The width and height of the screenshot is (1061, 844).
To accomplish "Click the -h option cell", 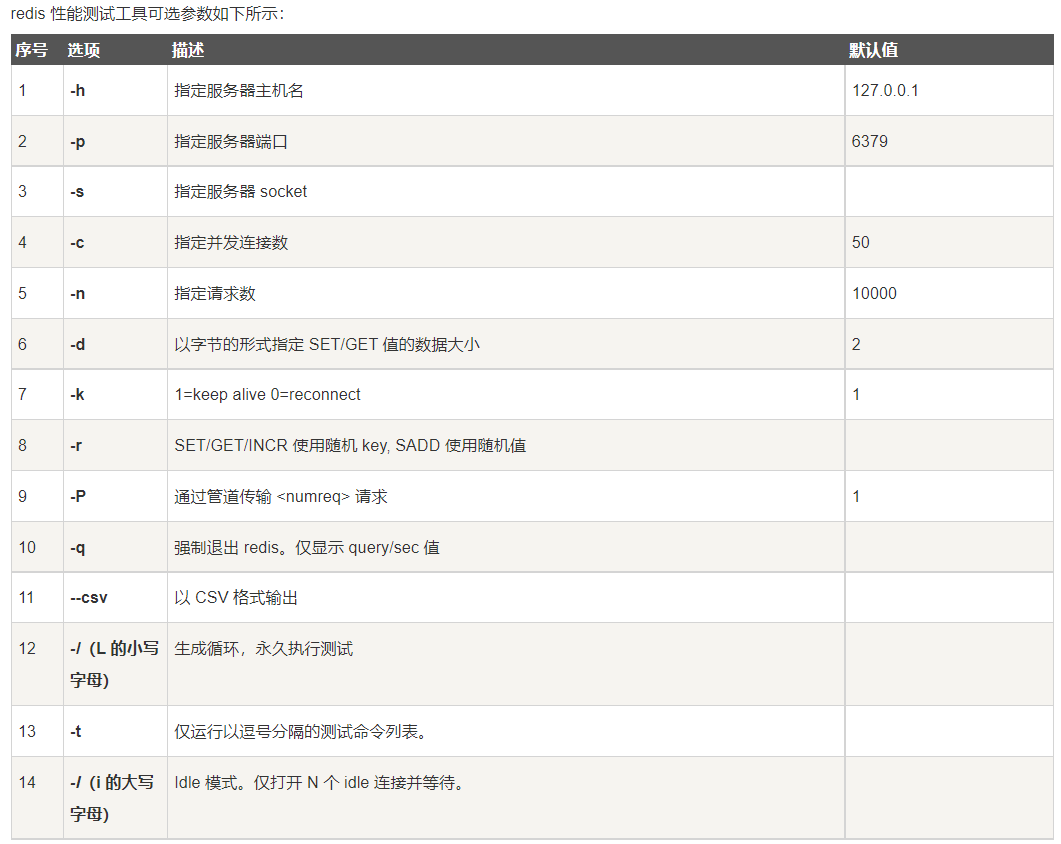I will (78, 91).
